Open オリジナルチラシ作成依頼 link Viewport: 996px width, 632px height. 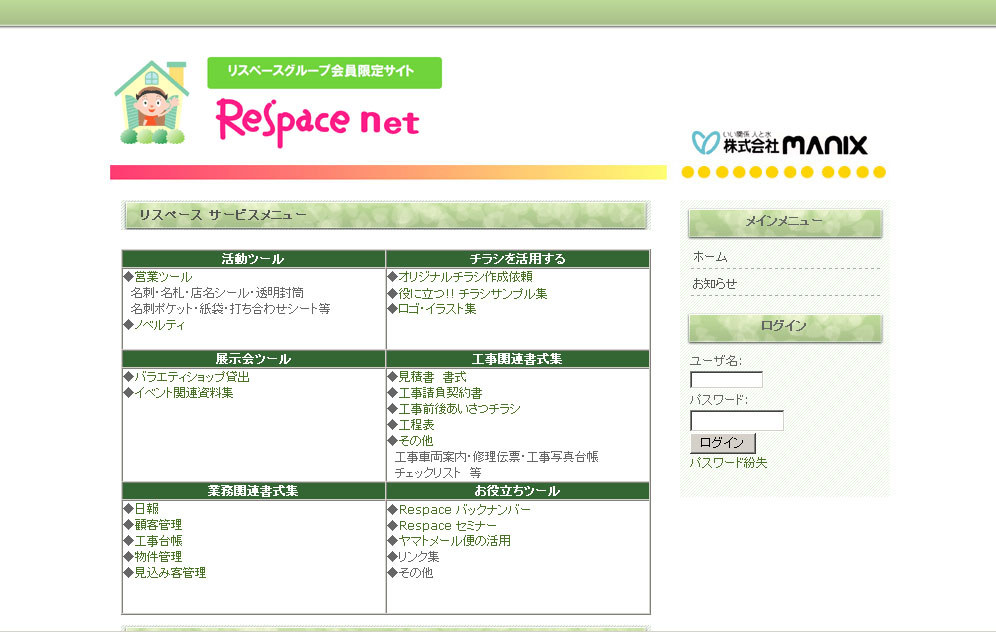pos(465,277)
